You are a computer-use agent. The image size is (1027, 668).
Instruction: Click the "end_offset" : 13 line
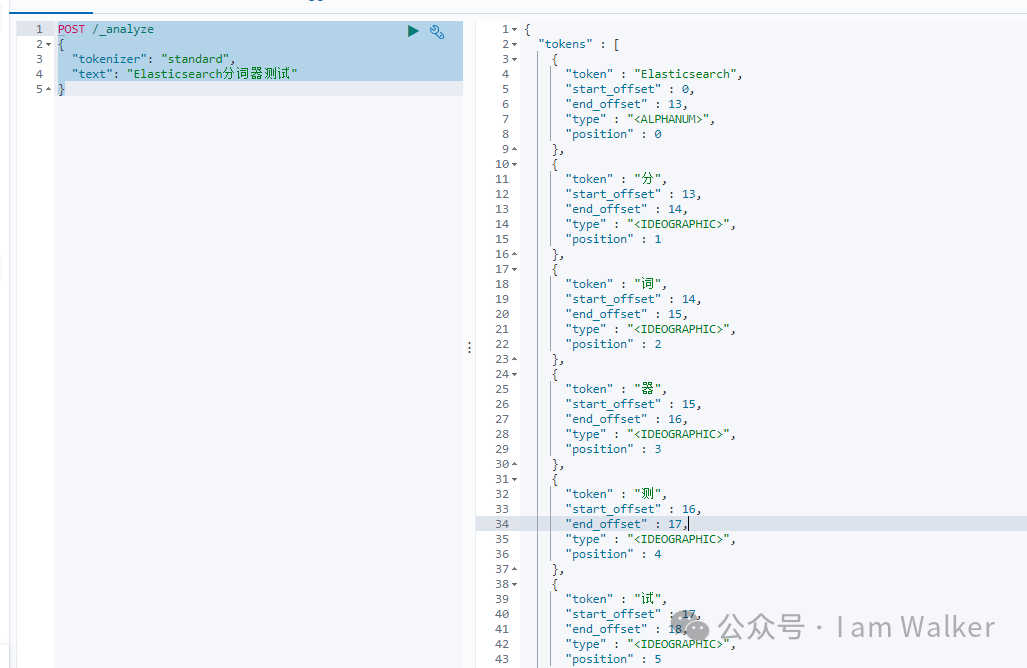click(x=627, y=104)
